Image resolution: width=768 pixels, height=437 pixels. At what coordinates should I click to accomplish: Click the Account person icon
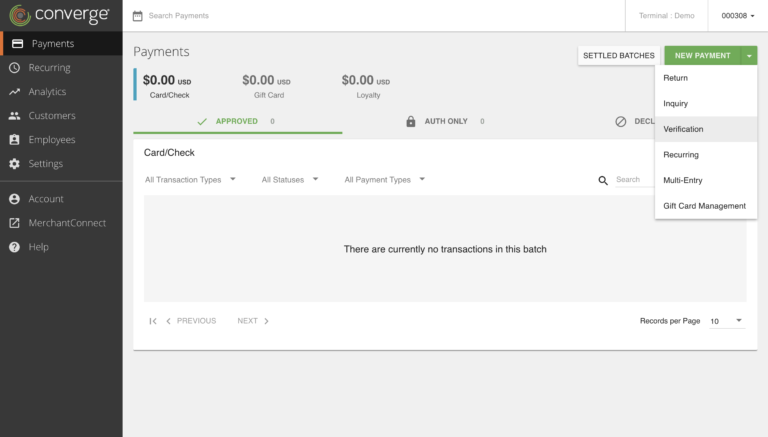pos(15,199)
